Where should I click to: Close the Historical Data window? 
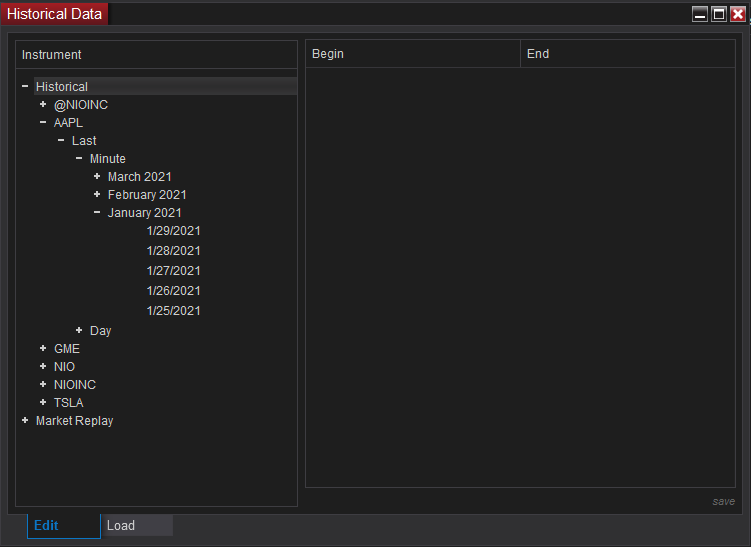click(738, 14)
